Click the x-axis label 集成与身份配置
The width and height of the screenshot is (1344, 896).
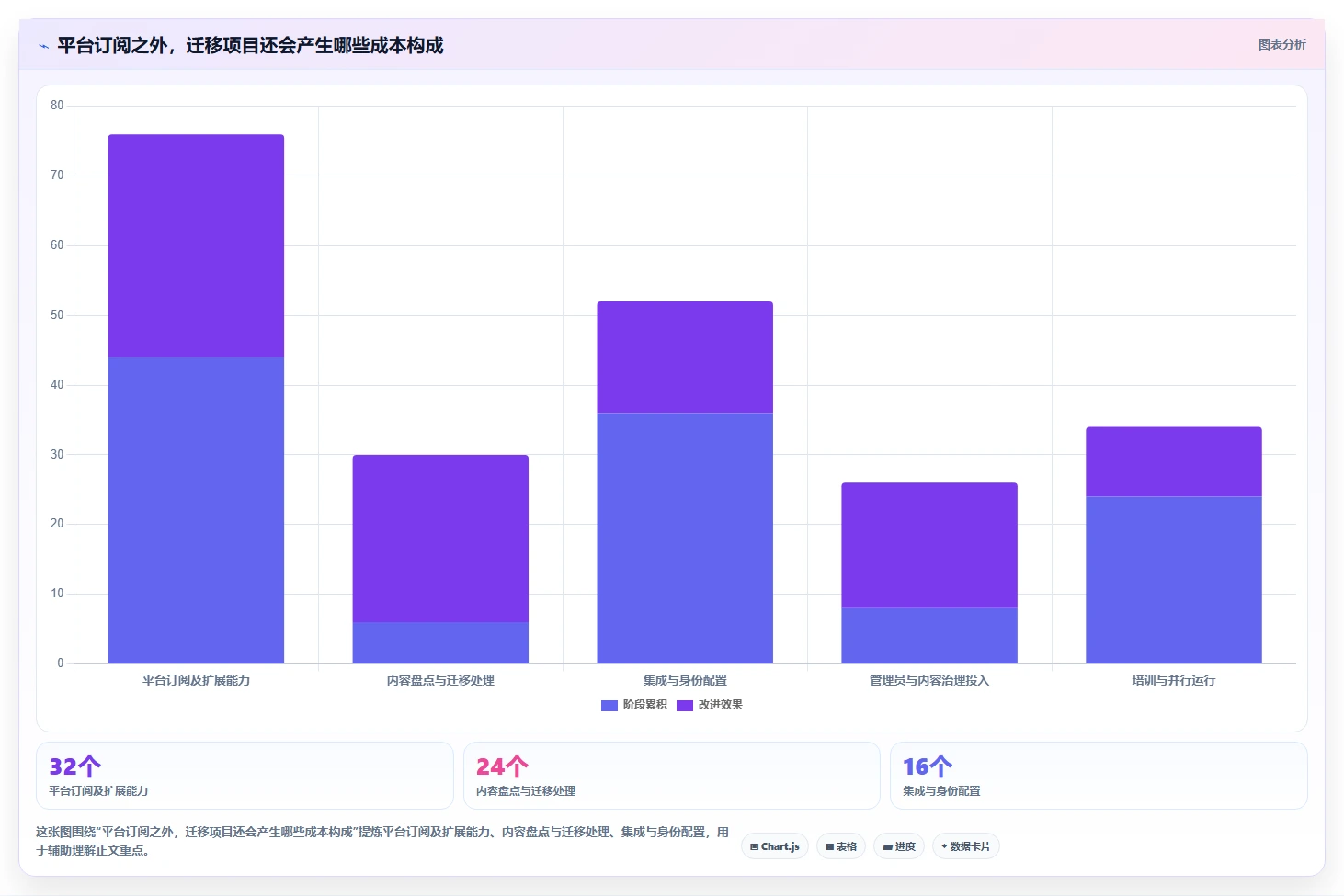pos(685,680)
